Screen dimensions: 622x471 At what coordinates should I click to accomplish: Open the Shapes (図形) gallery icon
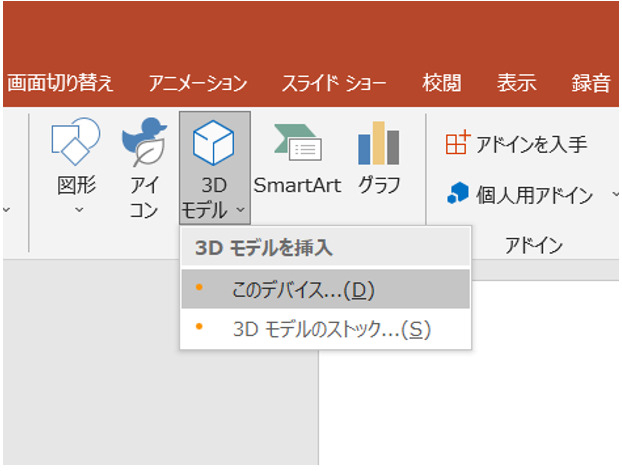[75, 145]
